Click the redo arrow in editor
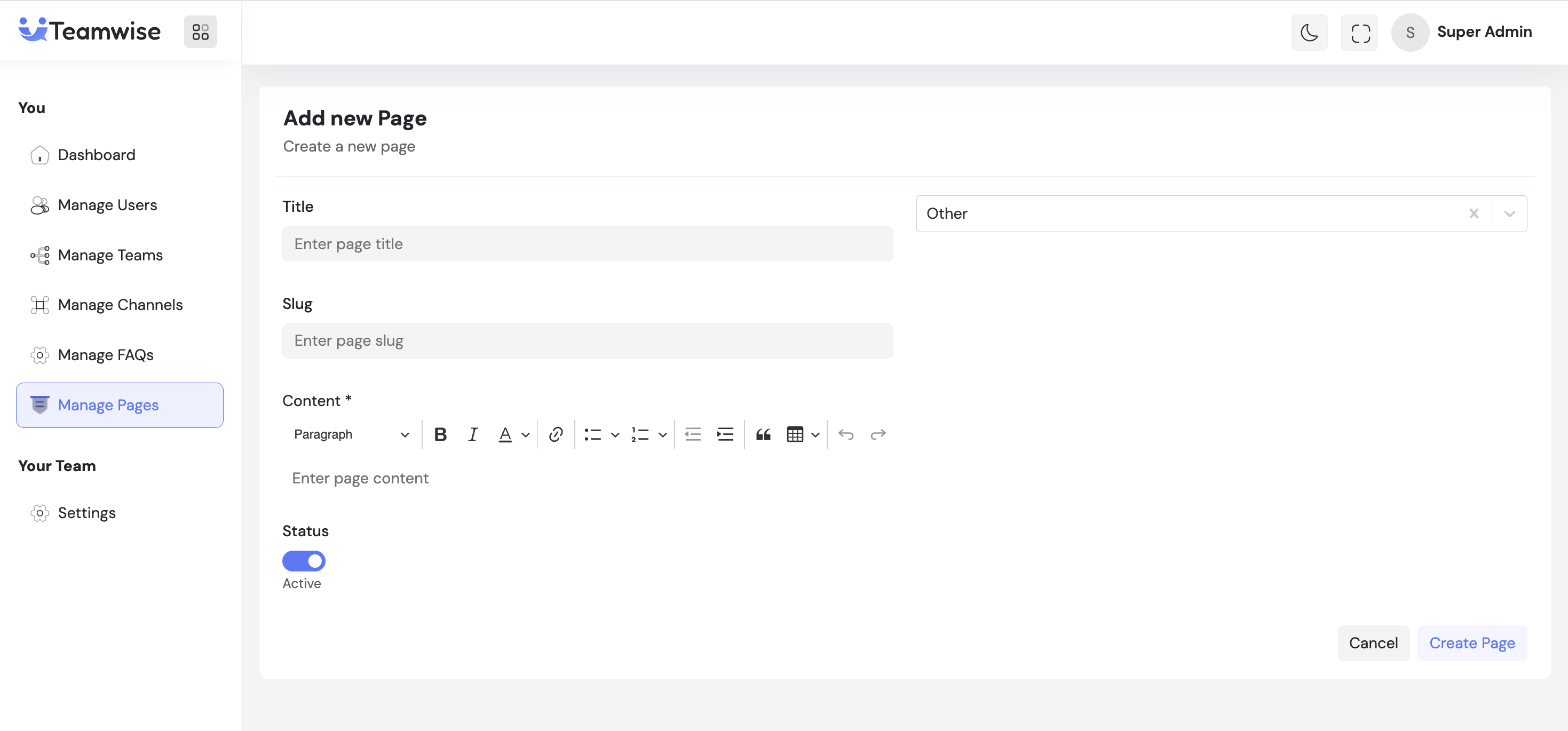 (x=878, y=434)
